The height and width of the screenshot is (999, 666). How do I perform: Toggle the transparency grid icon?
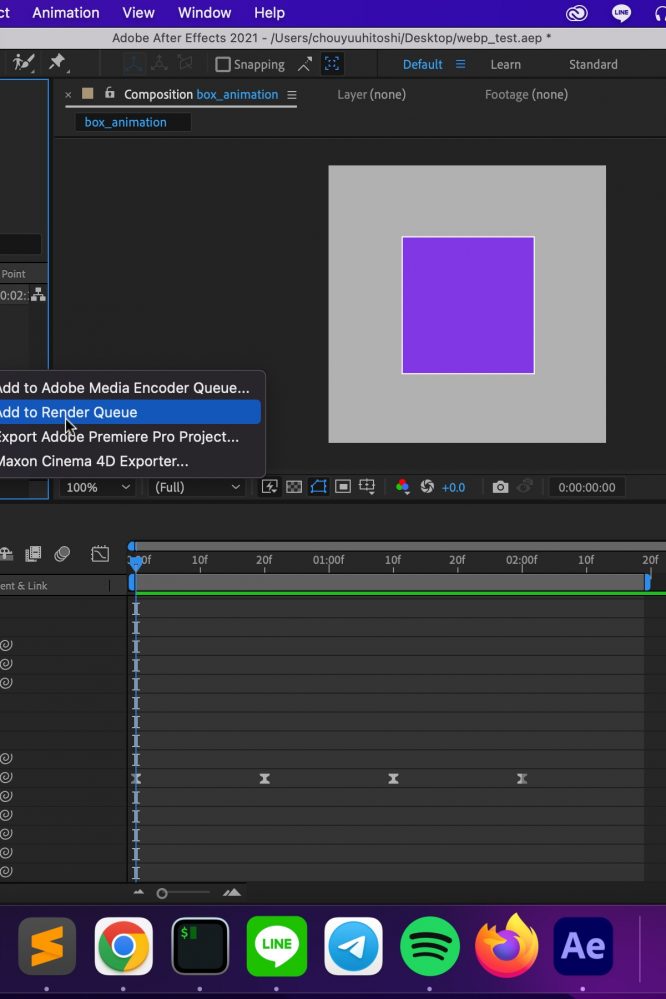tap(294, 487)
